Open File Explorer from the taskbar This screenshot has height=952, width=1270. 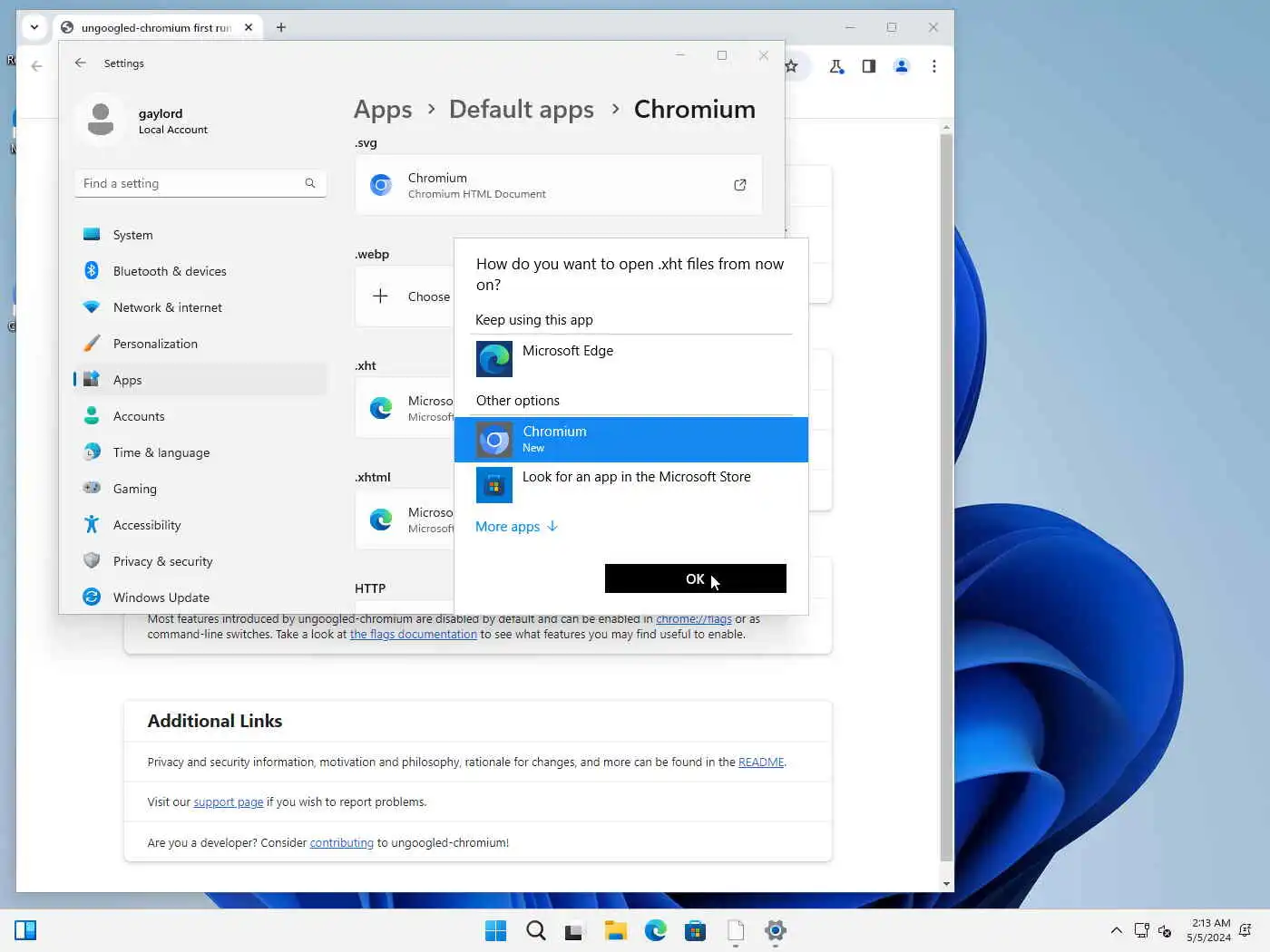click(x=616, y=931)
